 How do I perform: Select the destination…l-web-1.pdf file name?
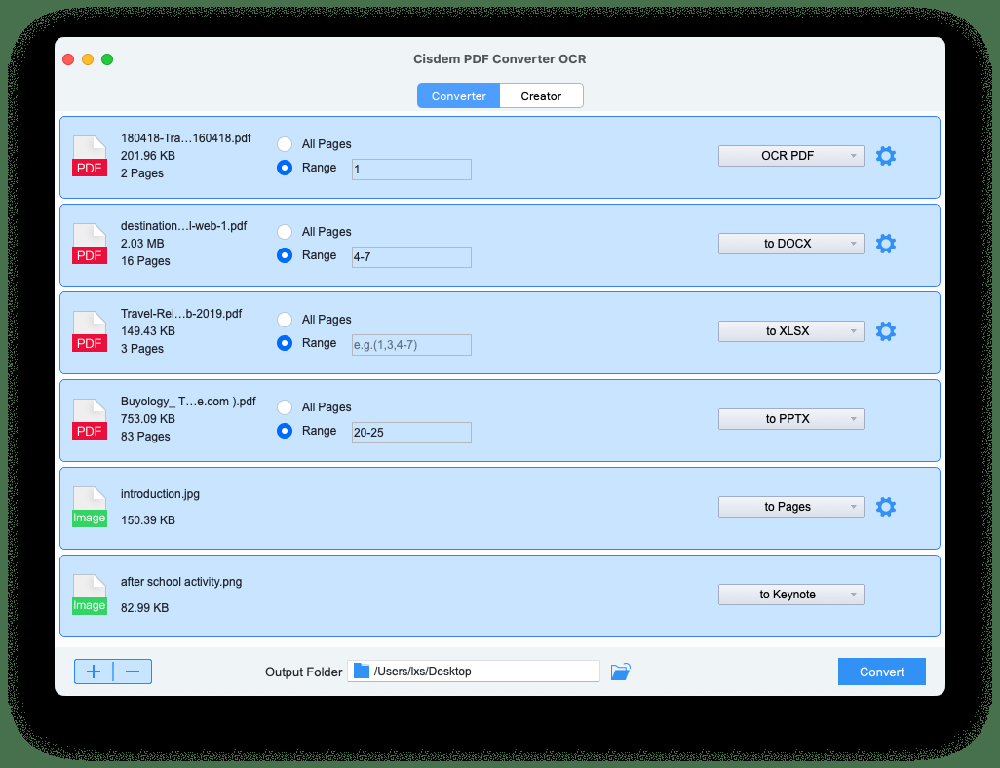pyautogui.click(x=184, y=226)
